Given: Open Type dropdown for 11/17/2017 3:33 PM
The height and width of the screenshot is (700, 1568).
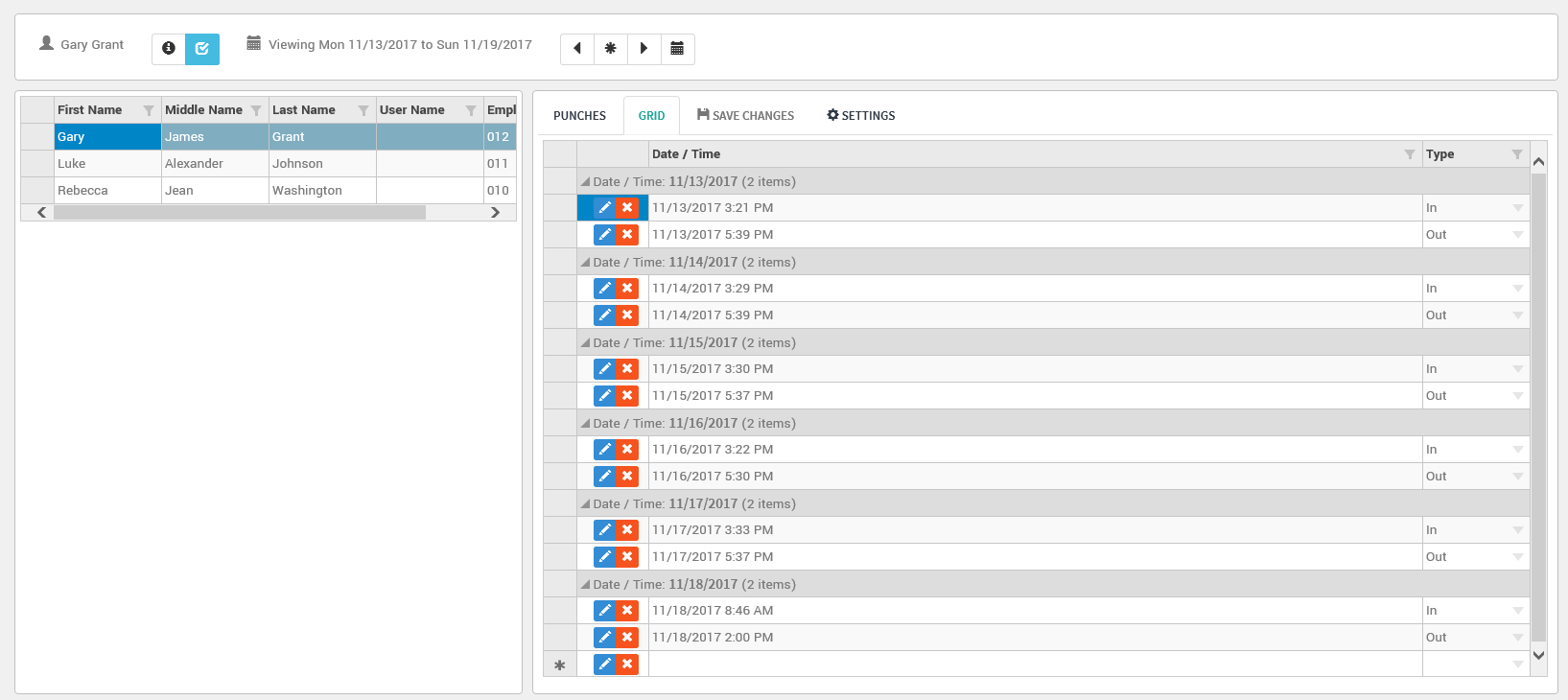Looking at the screenshot, I should (x=1517, y=530).
